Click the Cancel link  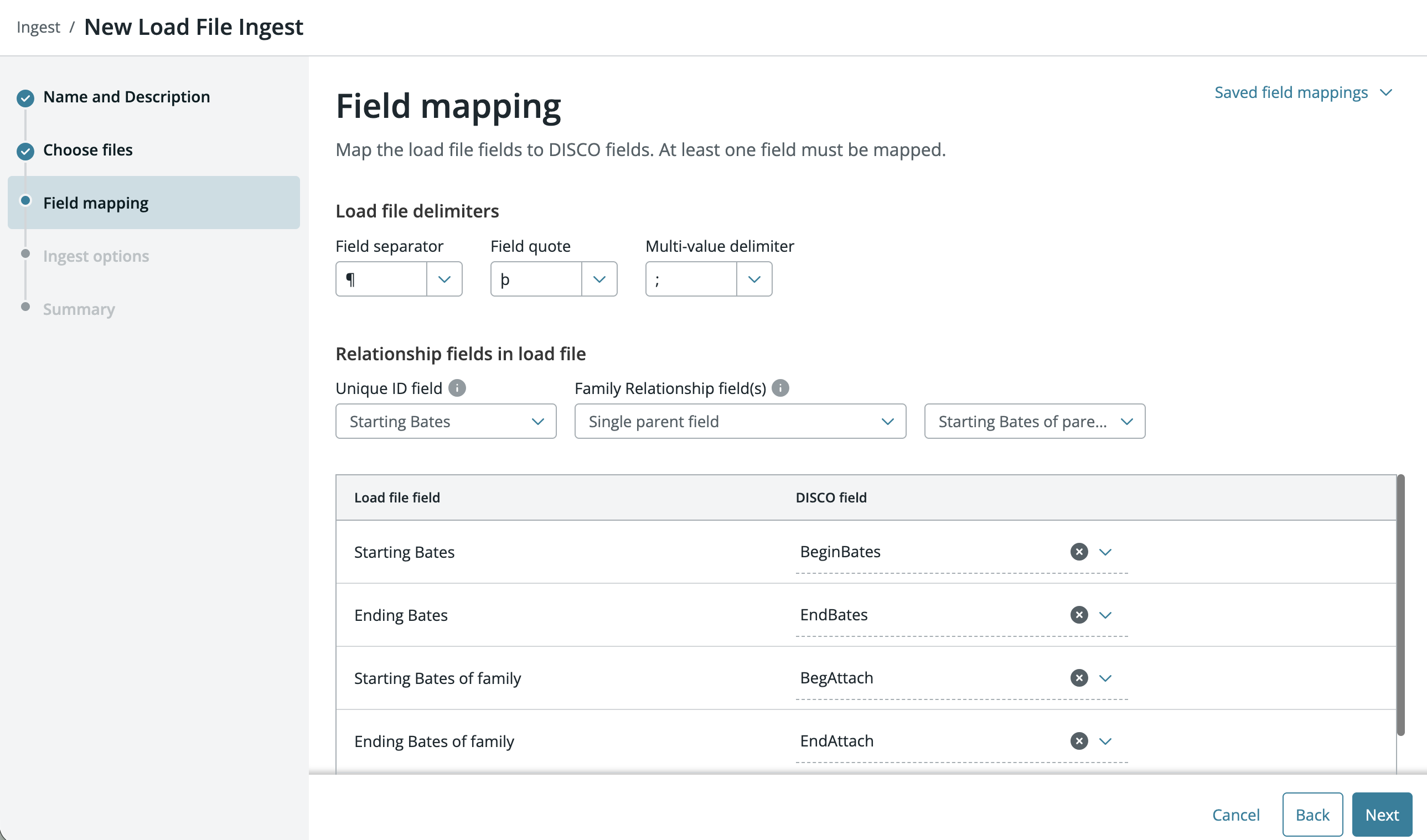click(1235, 815)
